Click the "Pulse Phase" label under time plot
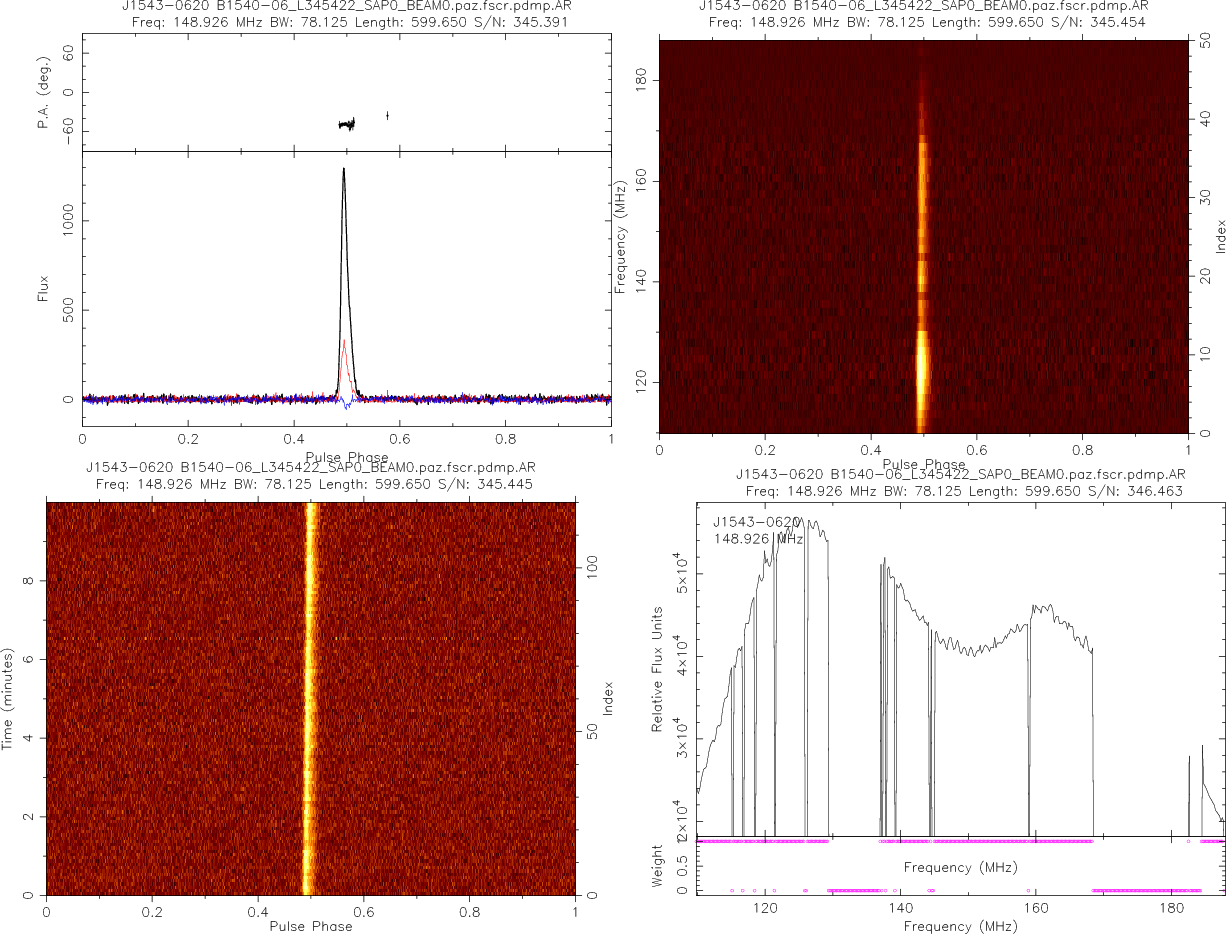 (x=311, y=926)
